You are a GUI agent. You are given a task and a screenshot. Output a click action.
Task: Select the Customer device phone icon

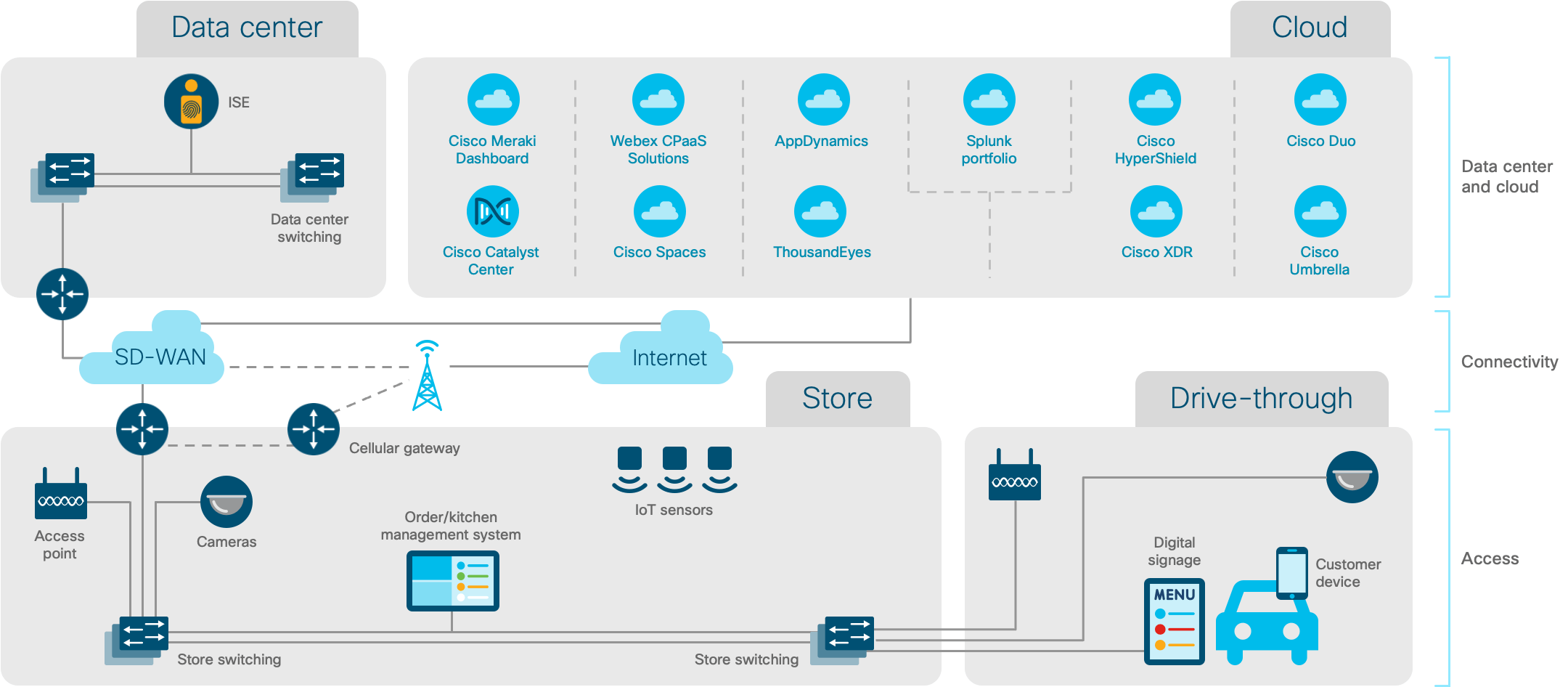tap(1292, 574)
